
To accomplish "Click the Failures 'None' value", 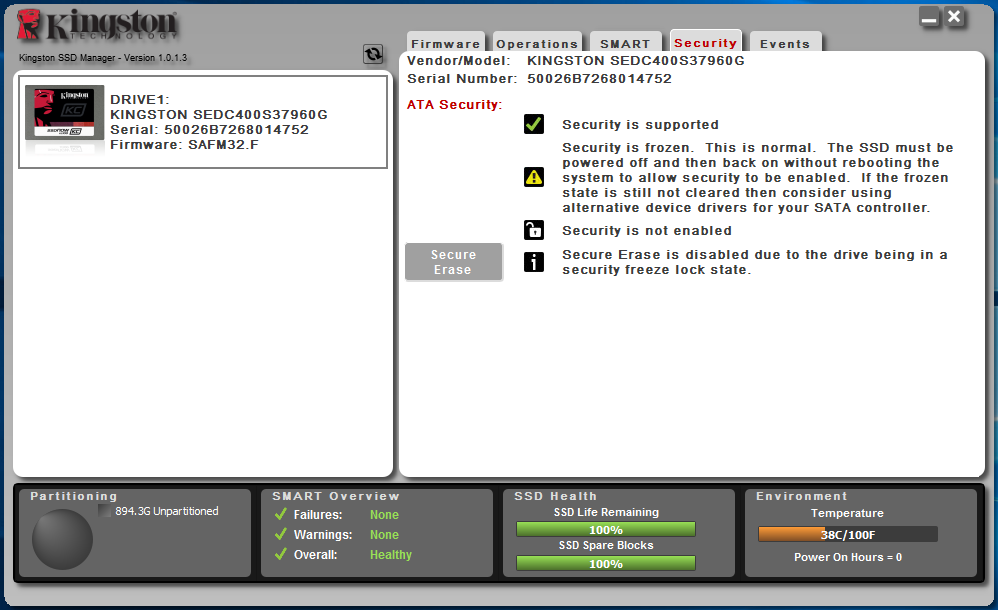I will [384, 514].
